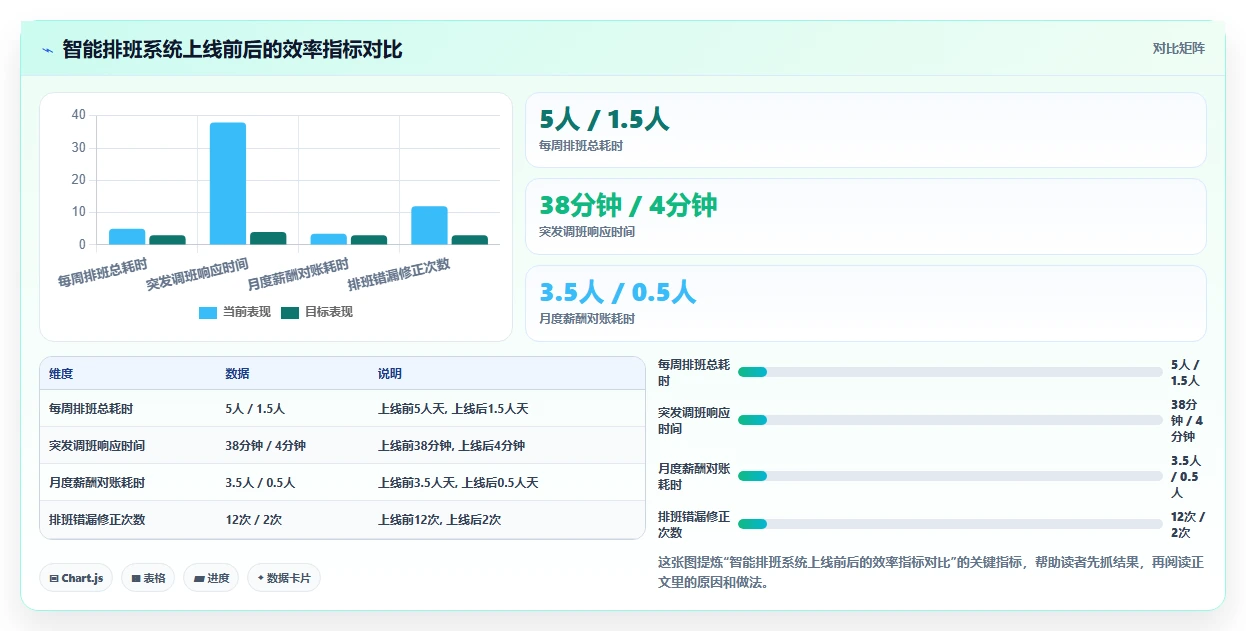Toggle the 当前表现 legend color box
The width and height of the screenshot is (1246, 631).
(208, 312)
